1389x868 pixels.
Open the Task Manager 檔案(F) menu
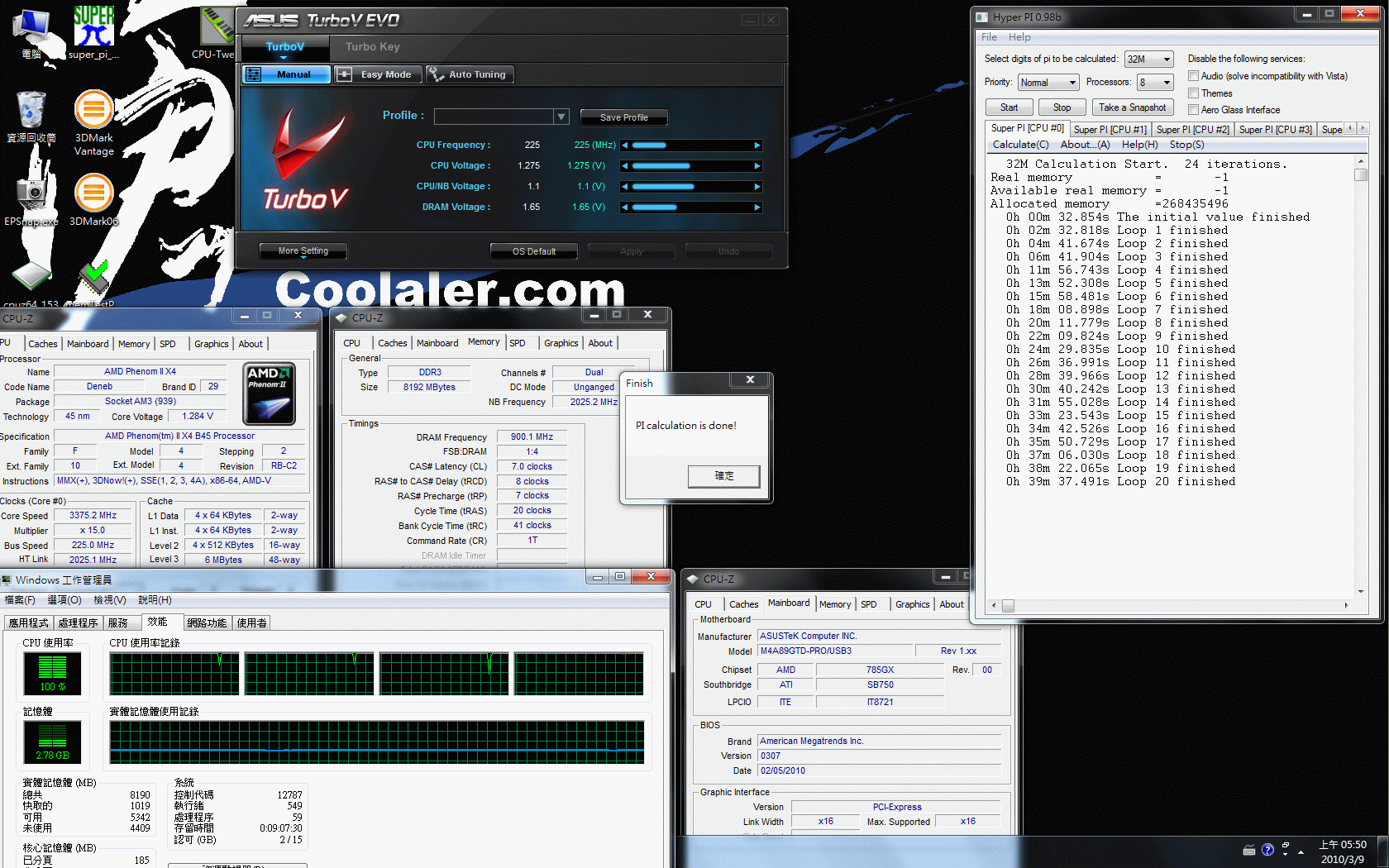click(x=20, y=600)
